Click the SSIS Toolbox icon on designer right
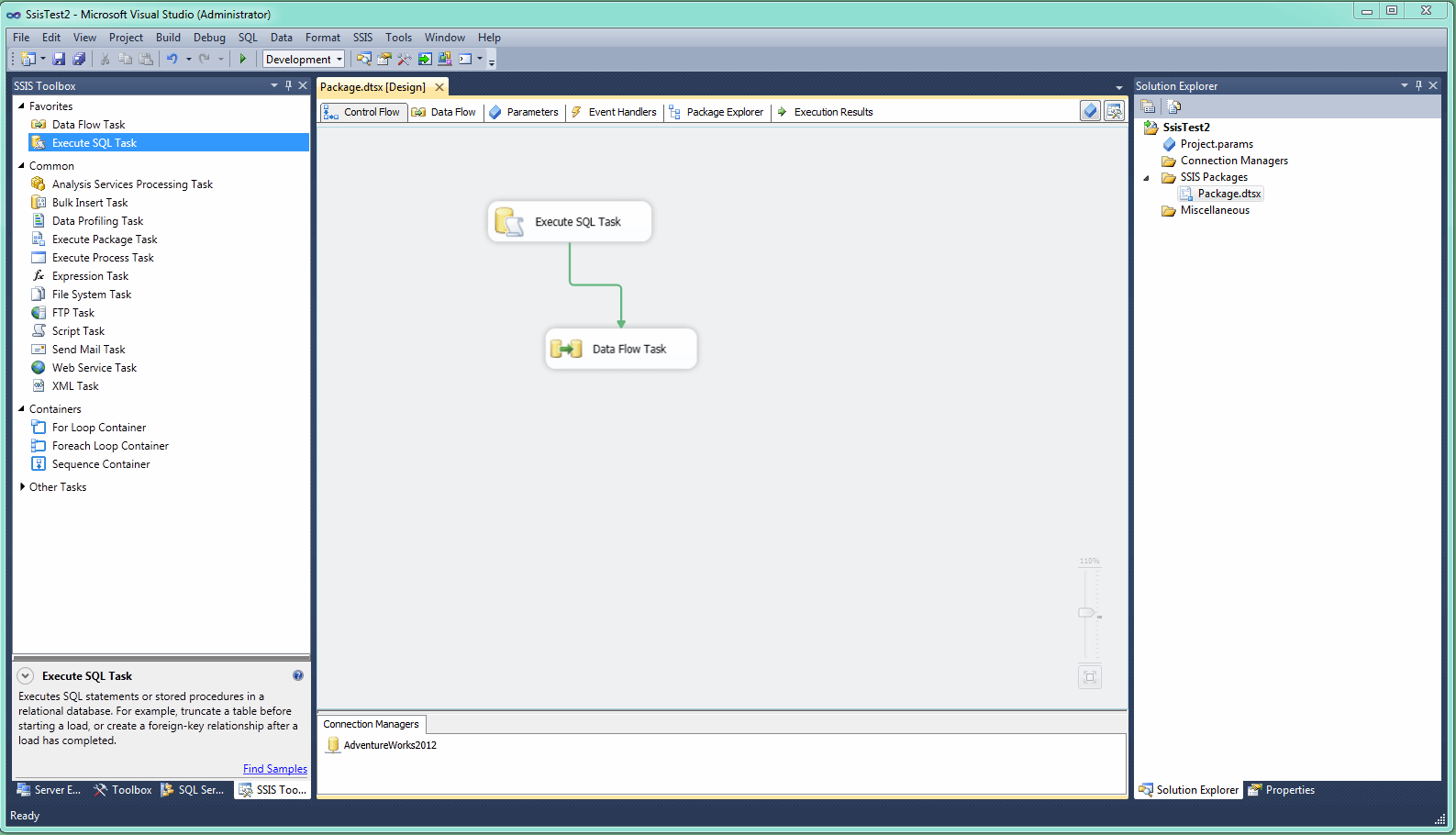This screenshot has height=835, width=1456. tap(1114, 111)
